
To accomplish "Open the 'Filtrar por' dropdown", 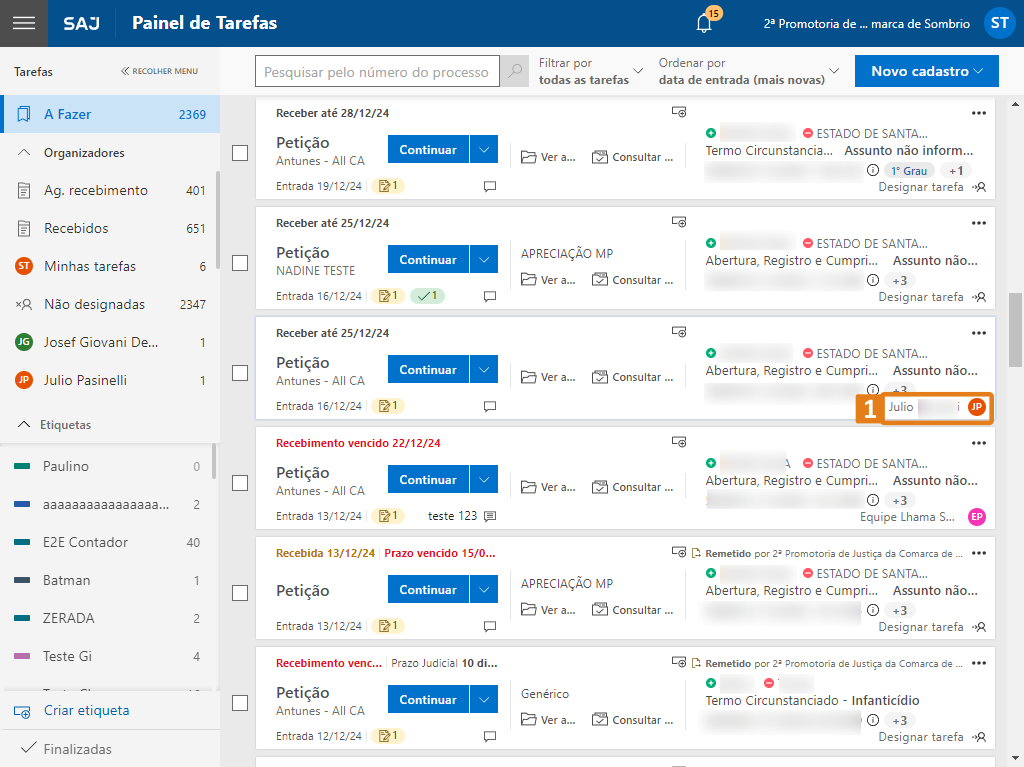I will click(591, 71).
